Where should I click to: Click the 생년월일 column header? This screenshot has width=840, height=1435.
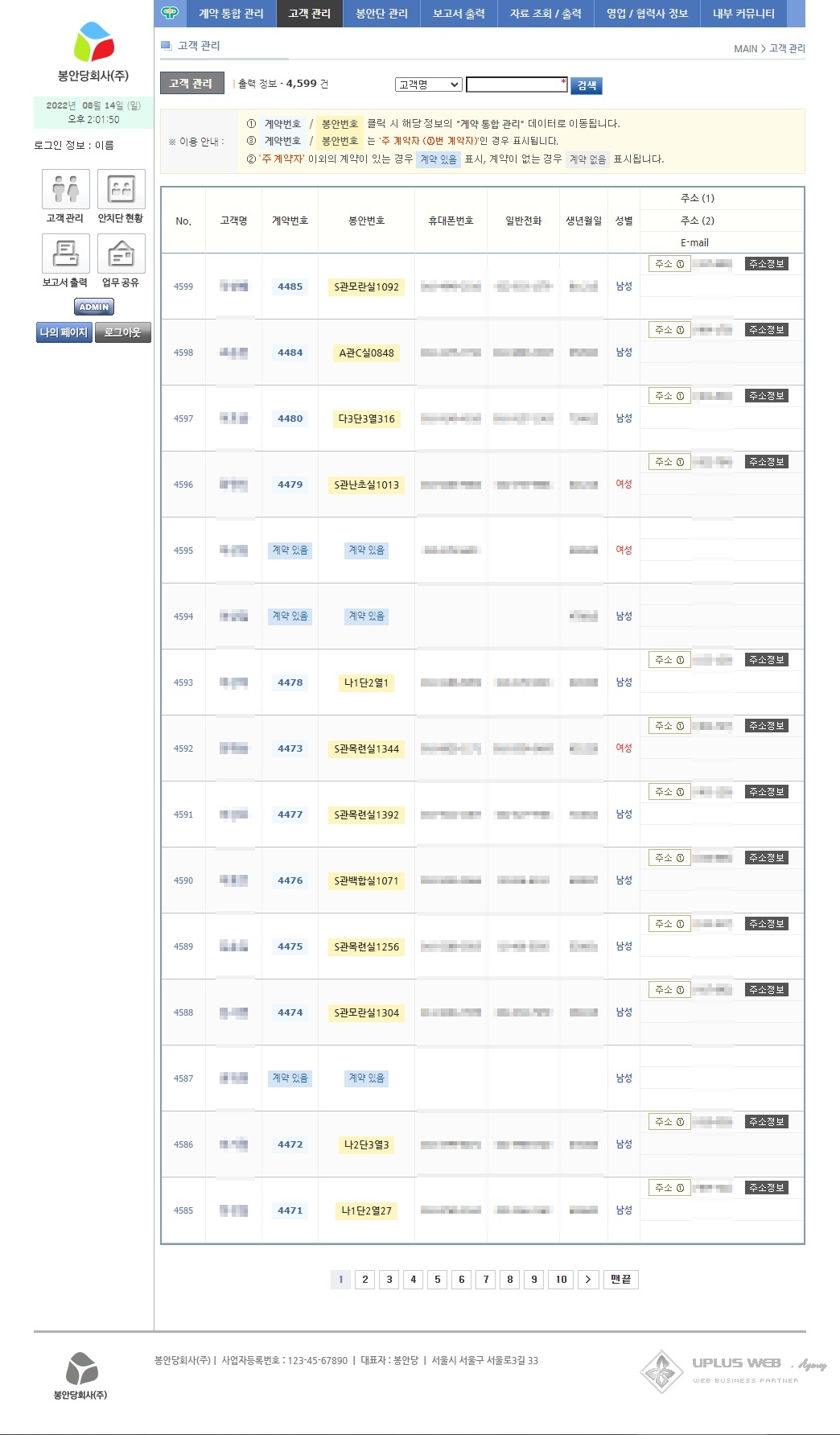(x=583, y=221)
